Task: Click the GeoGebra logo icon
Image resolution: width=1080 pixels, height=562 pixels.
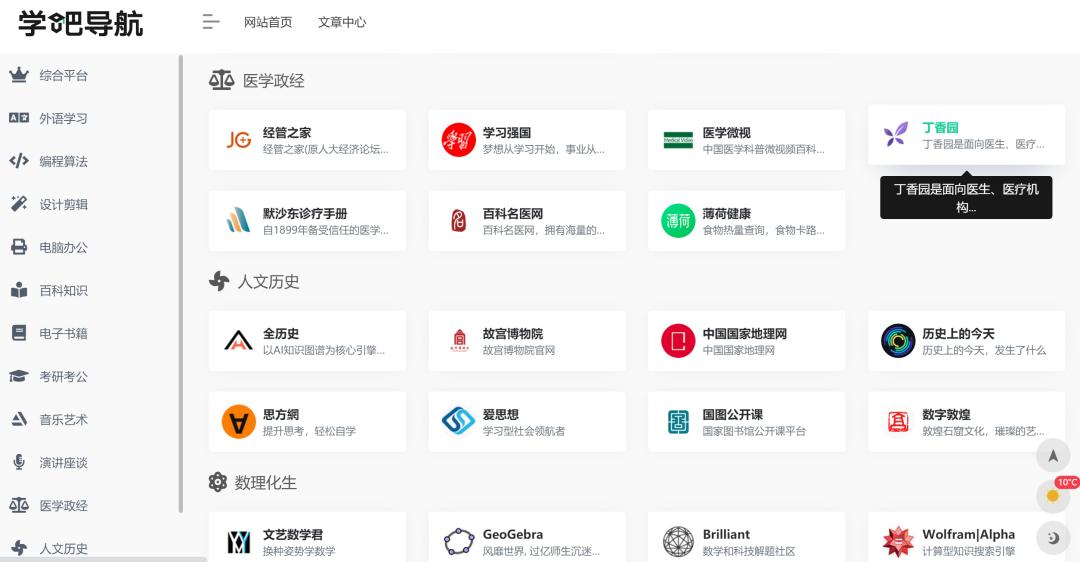Action: coord(459,541)
